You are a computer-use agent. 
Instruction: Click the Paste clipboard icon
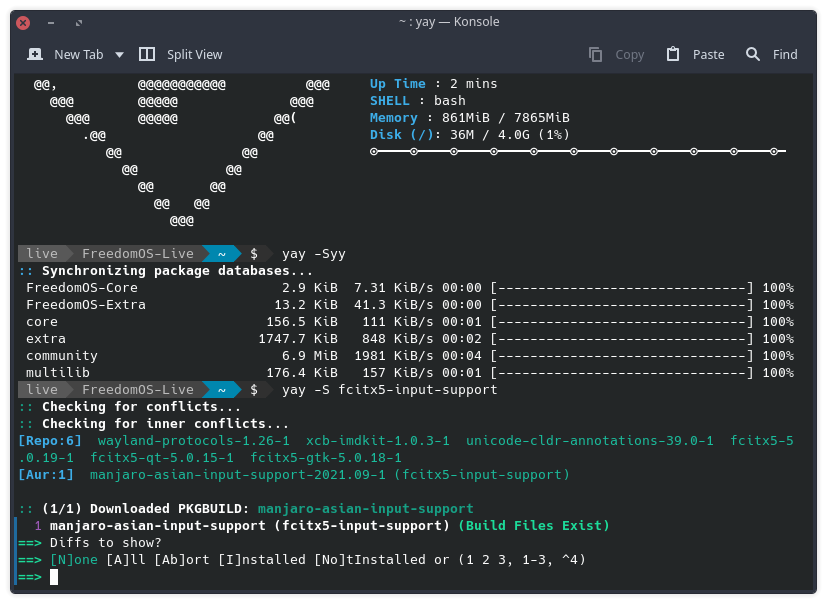click(x=673, y=54)
